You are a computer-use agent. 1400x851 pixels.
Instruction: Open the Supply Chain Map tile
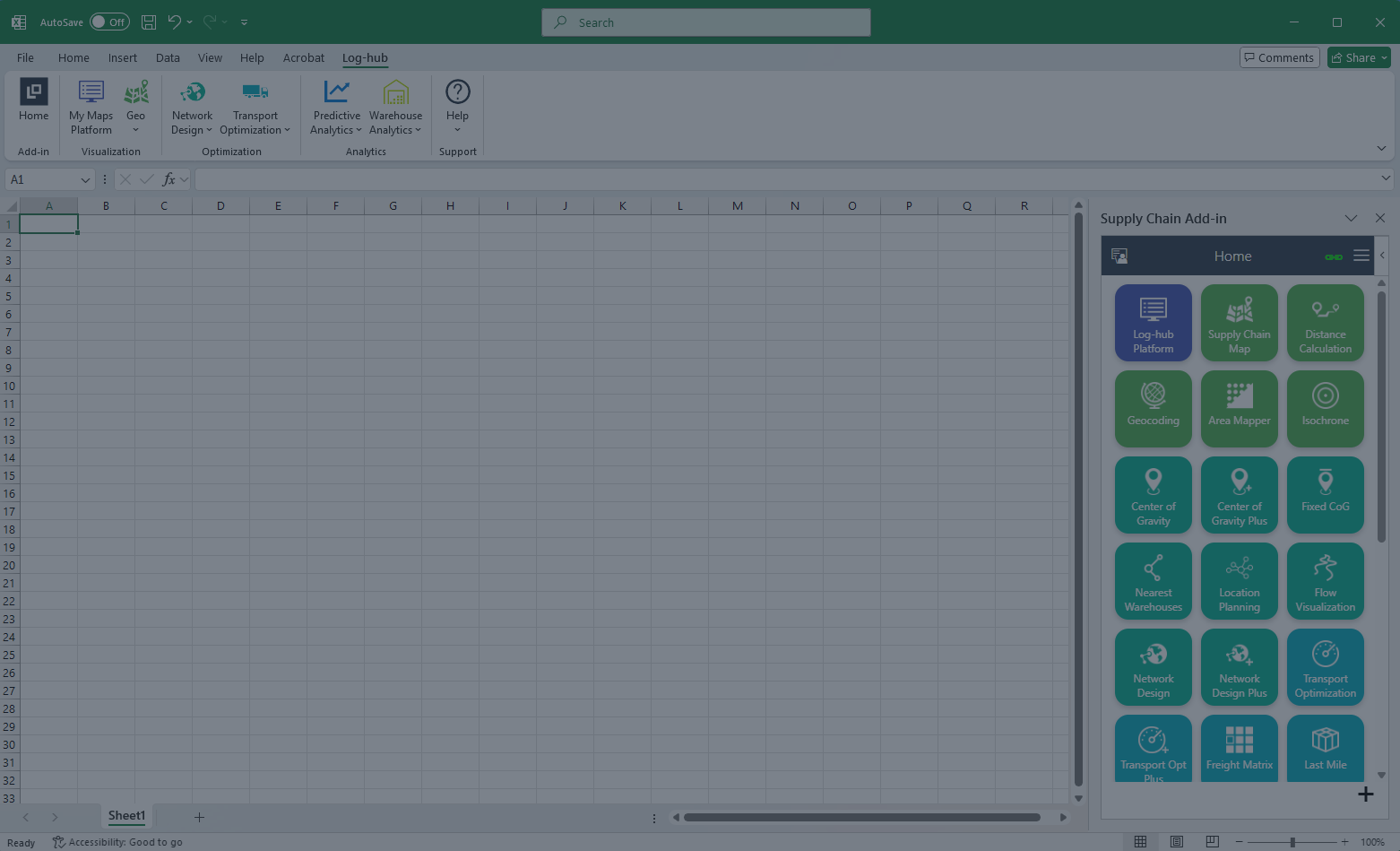pos(1240,323)
